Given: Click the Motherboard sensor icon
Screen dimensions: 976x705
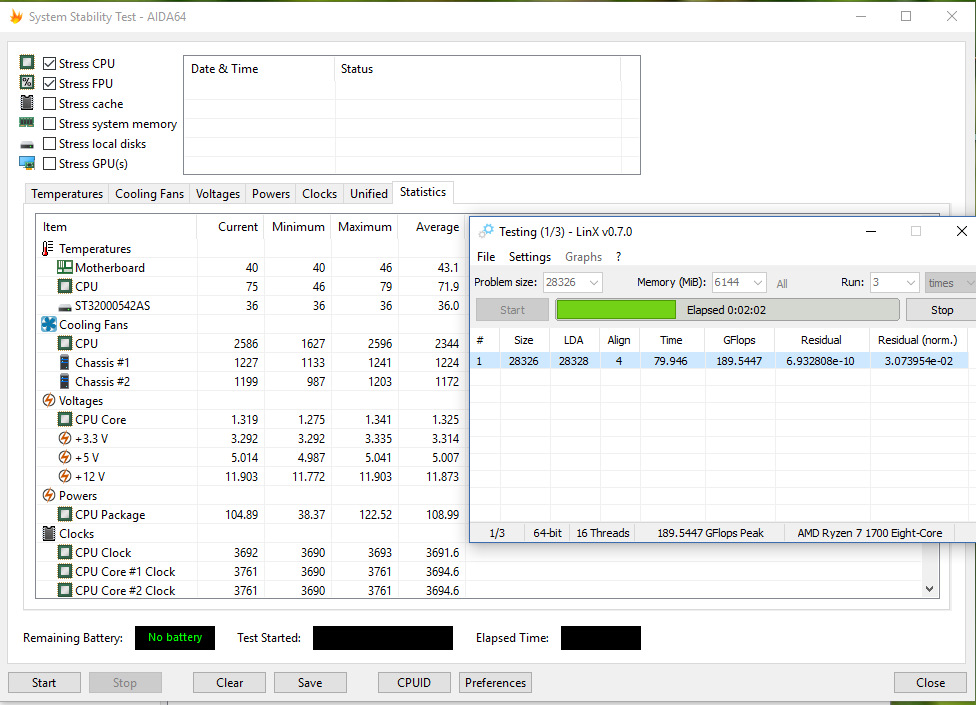Looking at the screenshot, I should (x=65, y=268).
